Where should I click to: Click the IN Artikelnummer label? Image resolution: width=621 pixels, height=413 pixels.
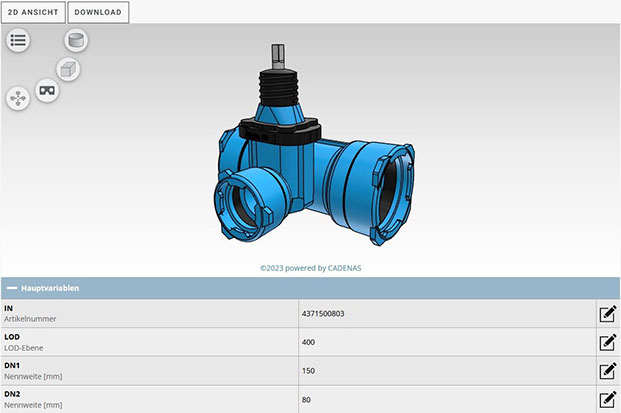30,313
